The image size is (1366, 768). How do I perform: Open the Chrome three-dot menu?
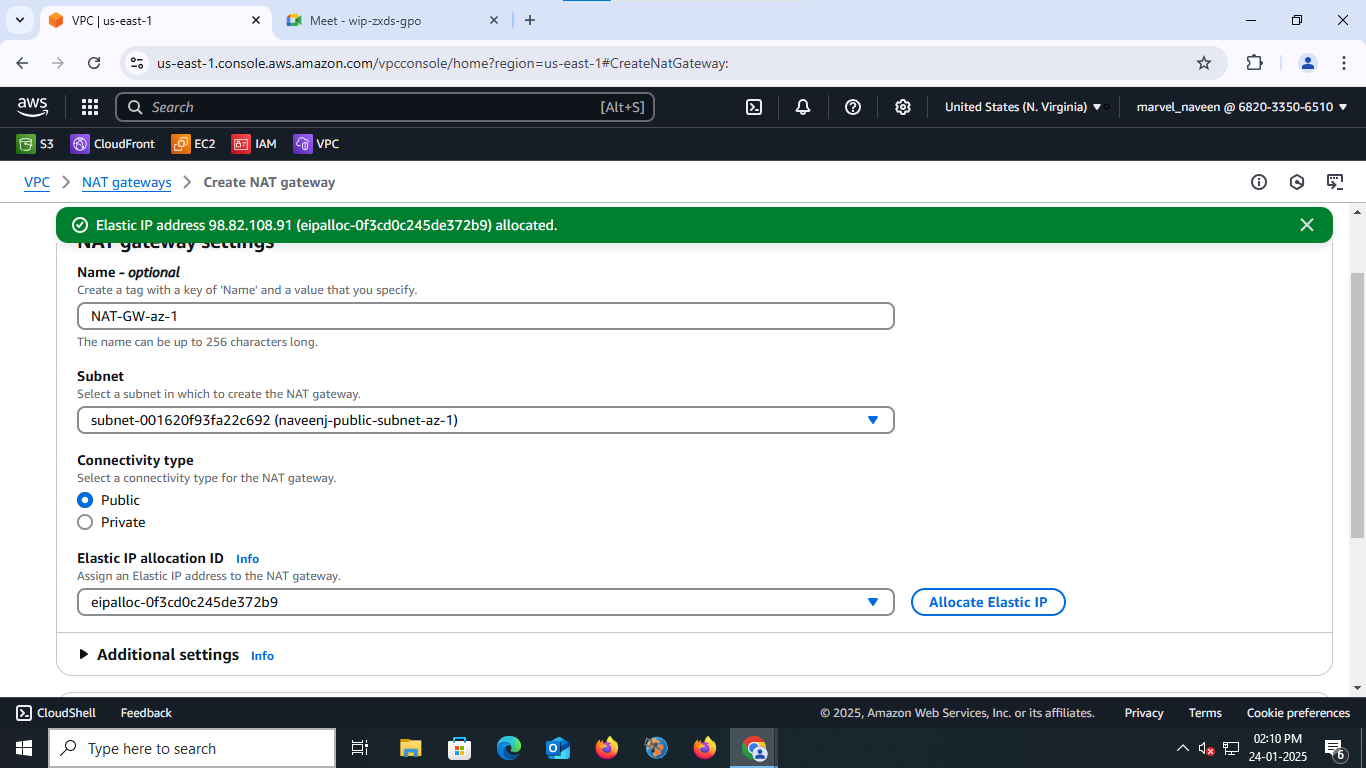[1343, 63]
